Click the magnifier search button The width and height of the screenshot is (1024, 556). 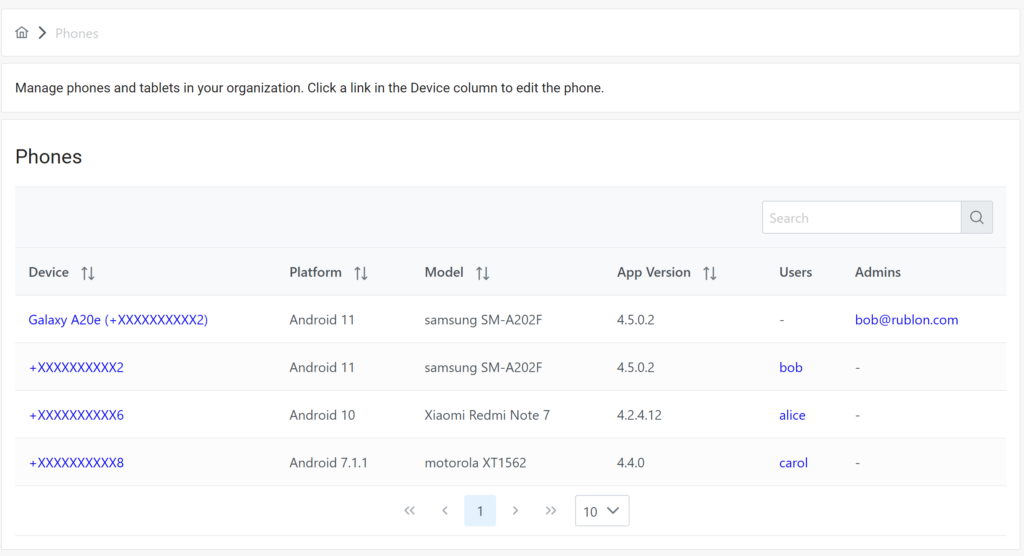[x=977, y=217]
